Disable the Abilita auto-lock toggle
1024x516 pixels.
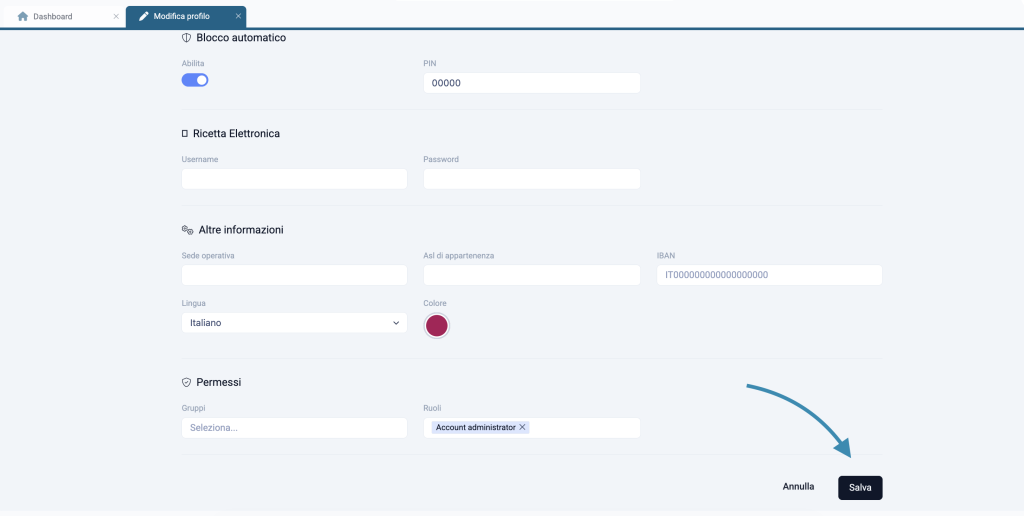(195, 80)
